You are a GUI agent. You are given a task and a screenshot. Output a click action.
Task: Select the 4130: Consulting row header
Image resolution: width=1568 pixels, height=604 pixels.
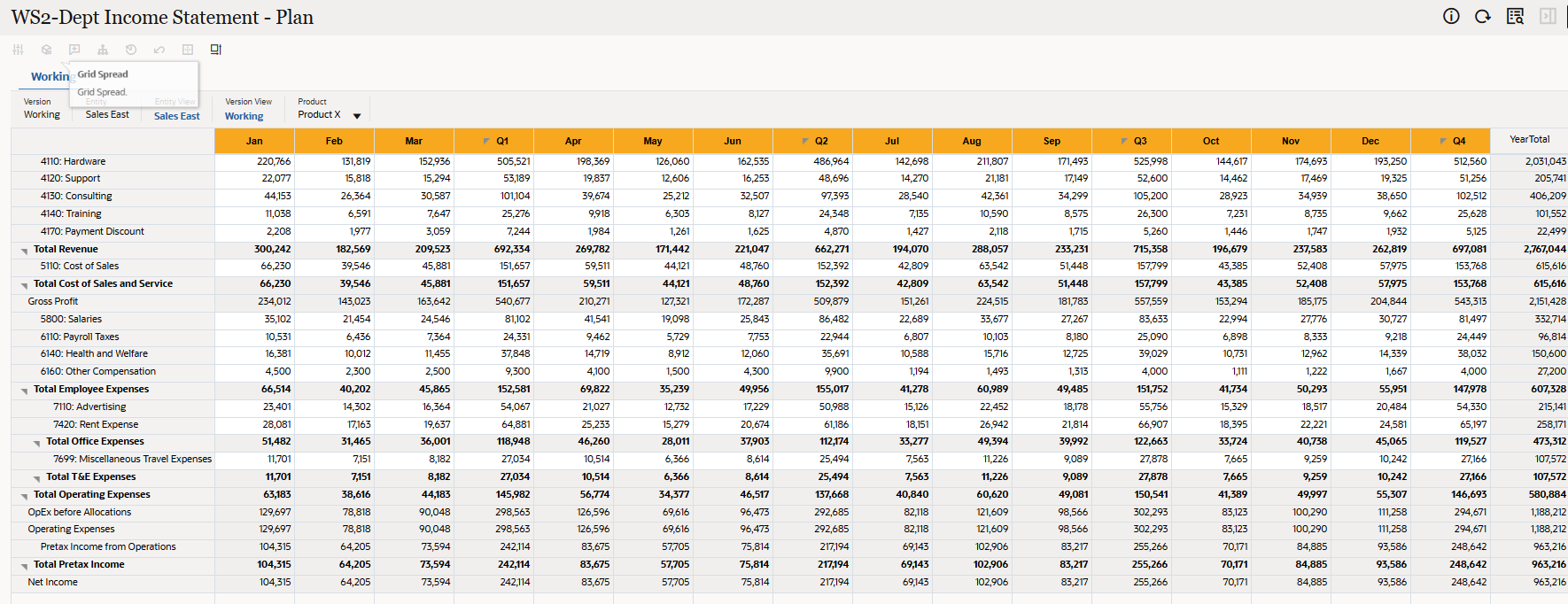click(113, 196)
